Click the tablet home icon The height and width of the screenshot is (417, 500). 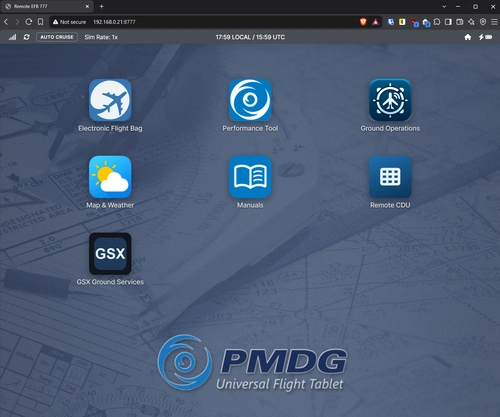(x=468, y=37)
